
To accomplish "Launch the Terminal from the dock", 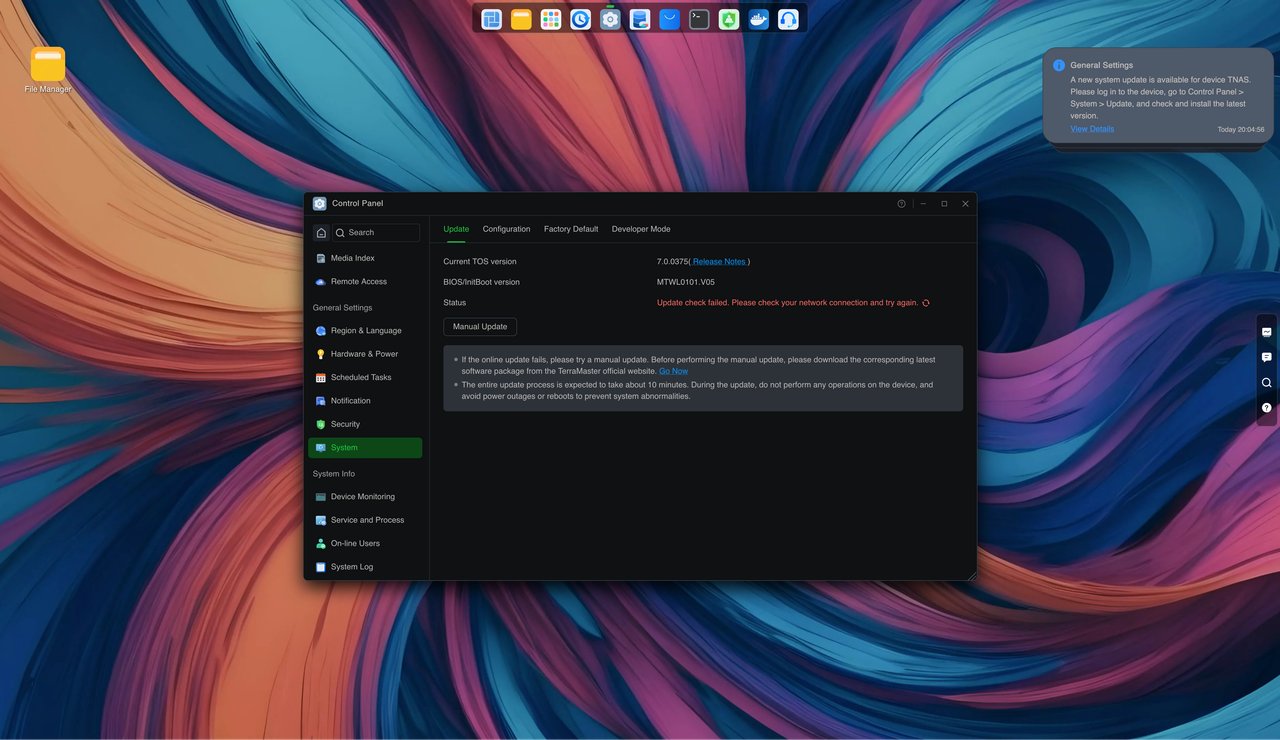I will click(x=699, y=19).
